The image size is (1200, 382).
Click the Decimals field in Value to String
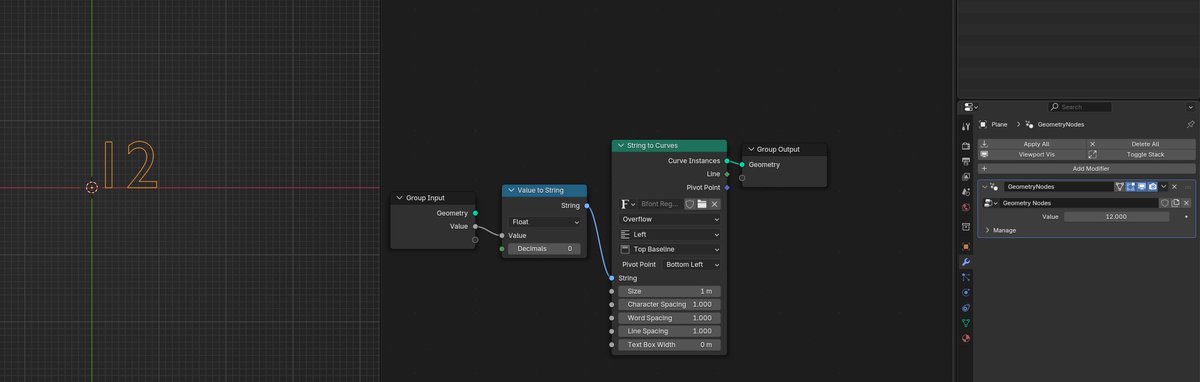point(545,249)
